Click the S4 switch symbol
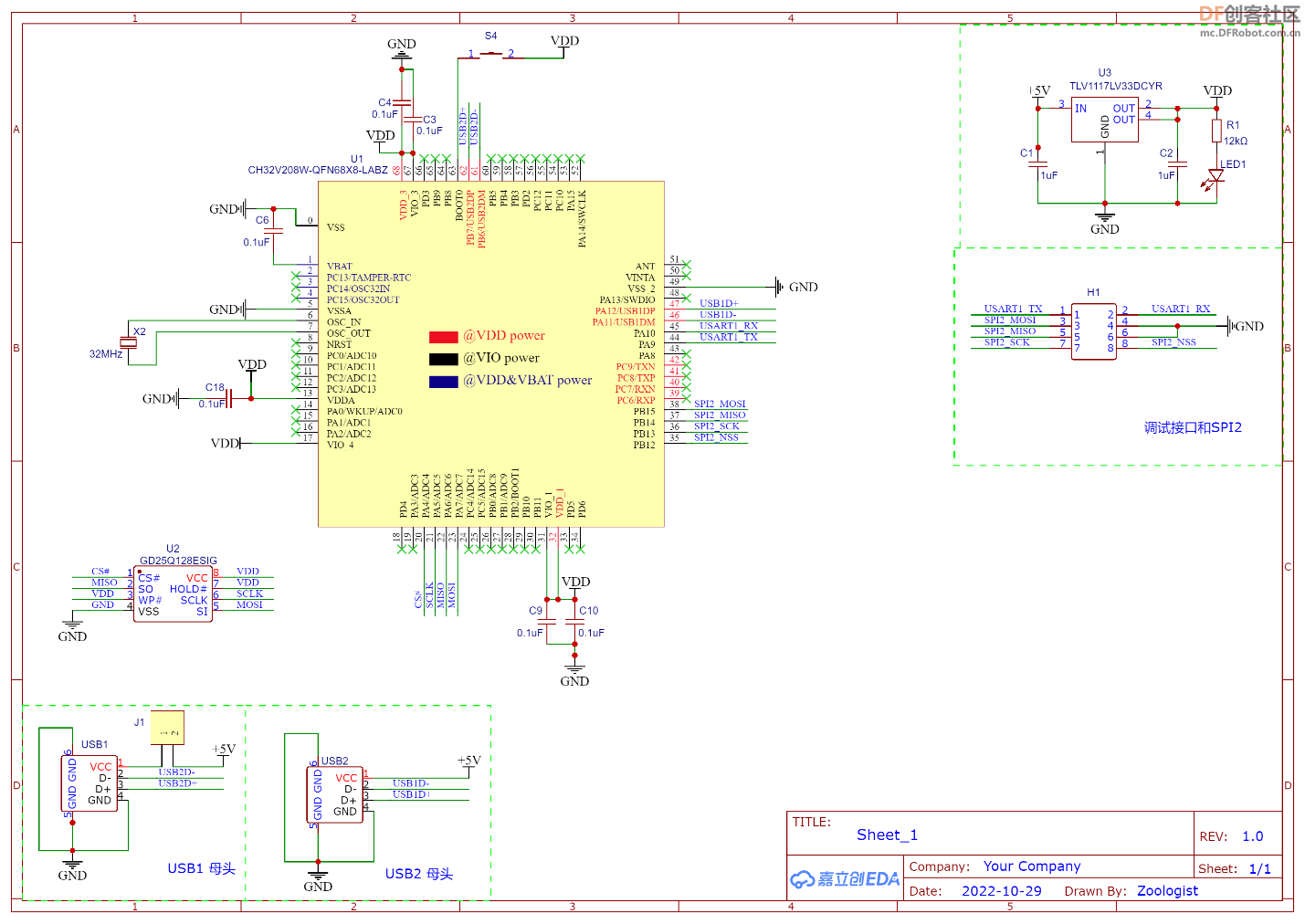 pyautogui.click(x=491, y=55)
